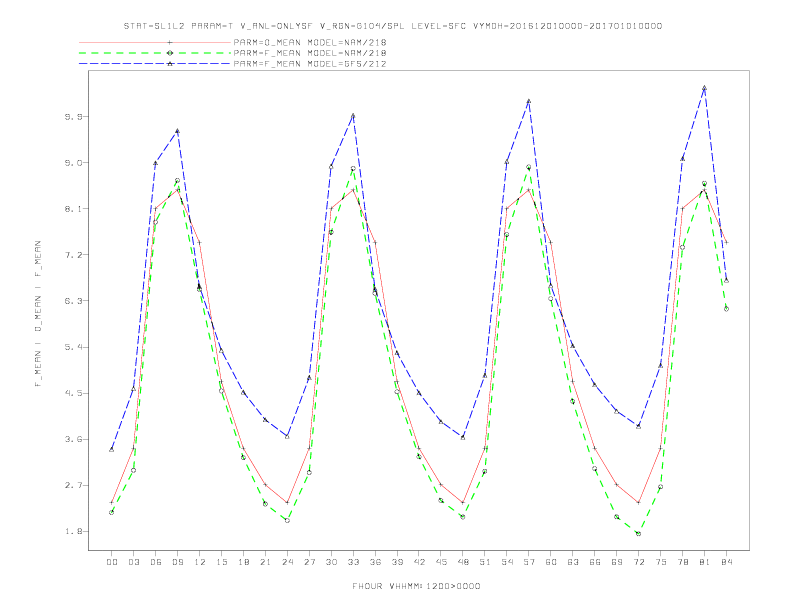Click the x-axis tick label 45
This screenshot has height=612, width=792.
(441, 562)
